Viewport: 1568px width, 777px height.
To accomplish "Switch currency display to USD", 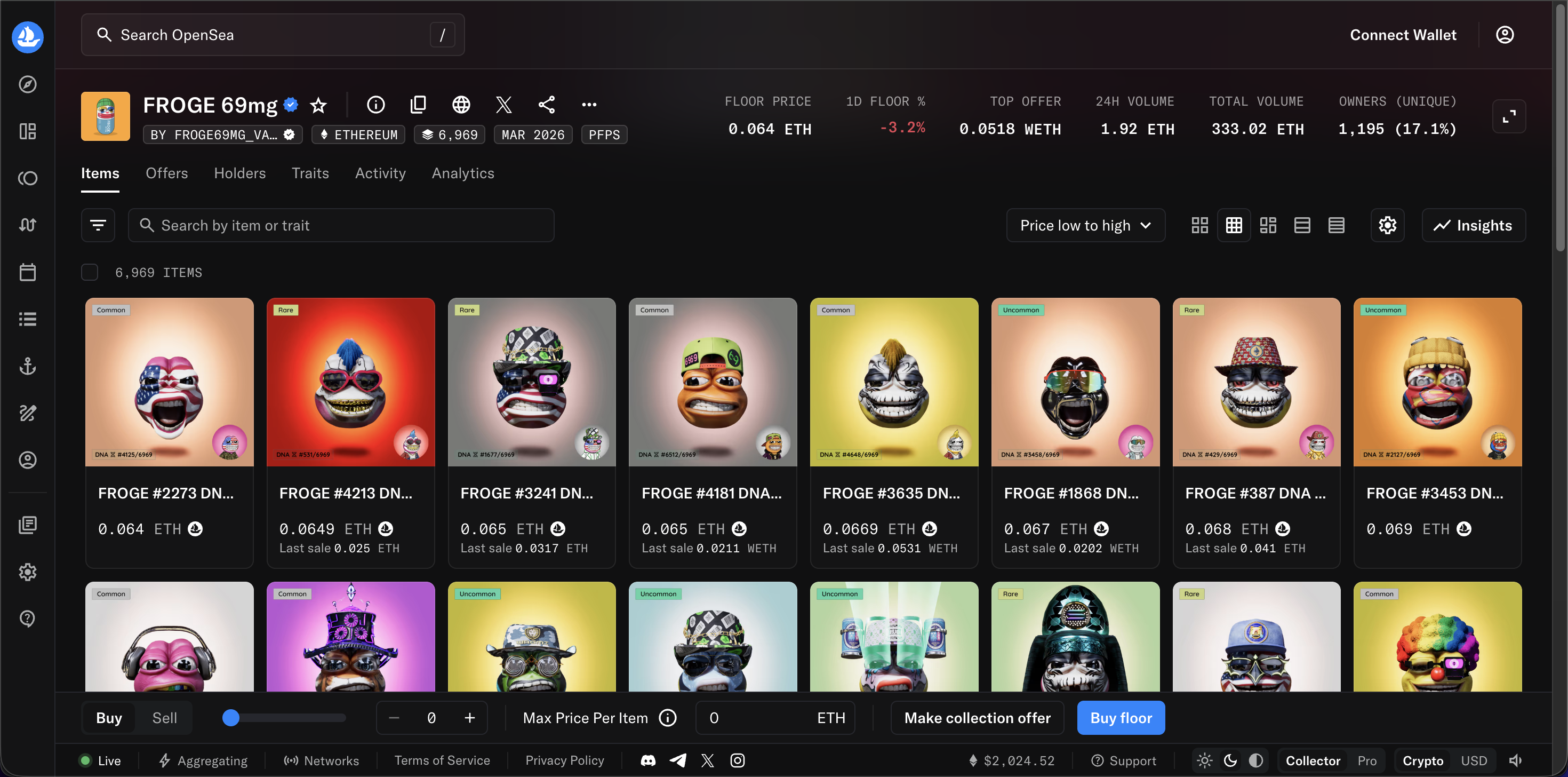I will [x=1474, y=760].
